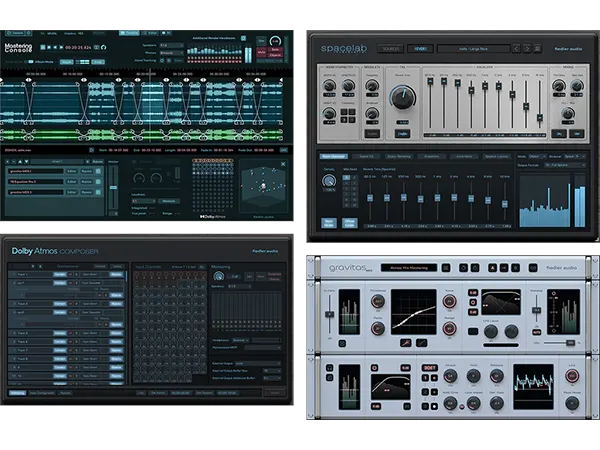Viewport: 600px width, 450px height.
Task: Click the In Gain slider in Gravitas
Action: tap(329, 314)
